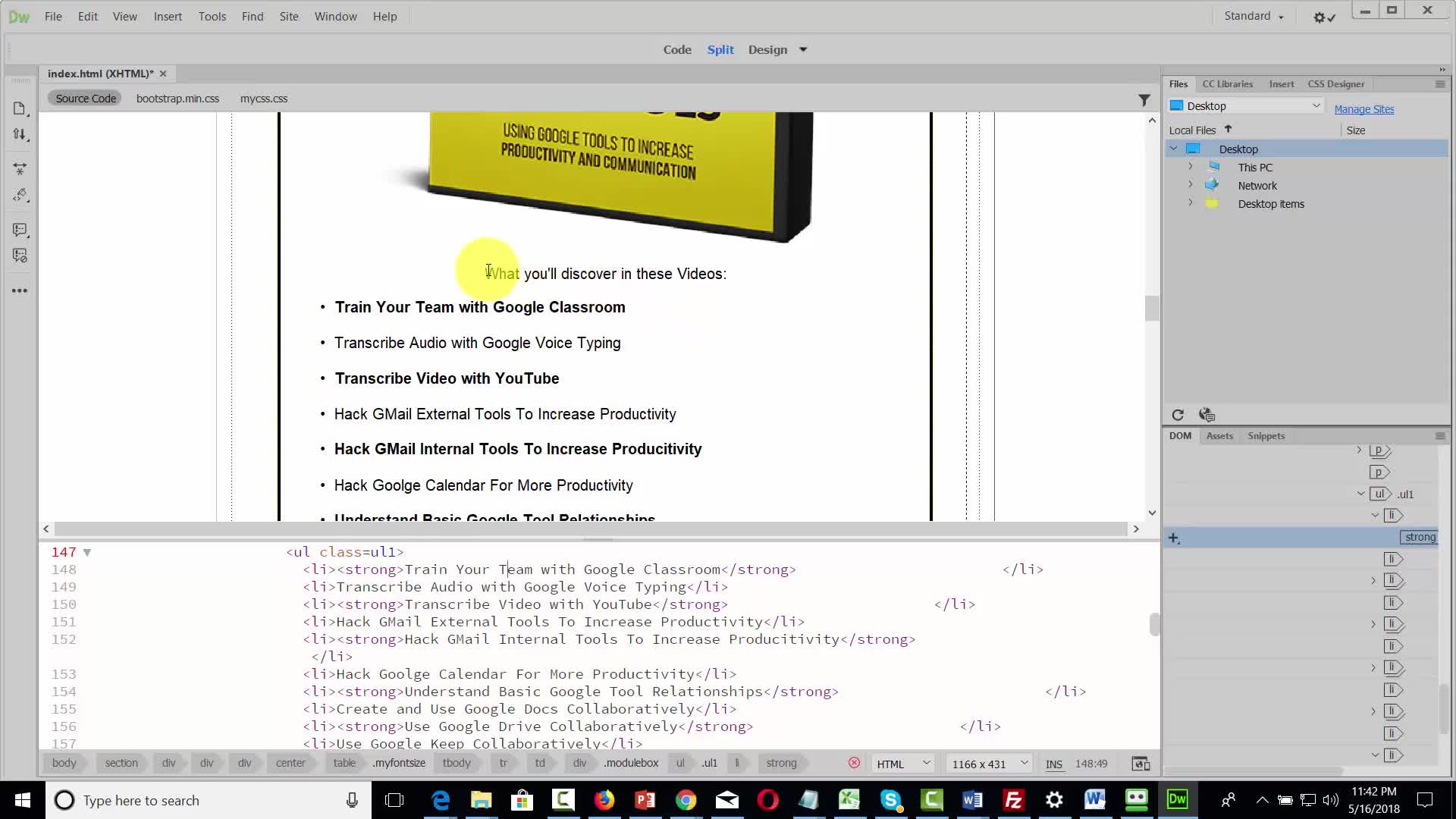Image resolution: width=1456 pixels, height=819 pixels.
Task: Switch to the CC Libraries tab
Action: point(1227,84)
